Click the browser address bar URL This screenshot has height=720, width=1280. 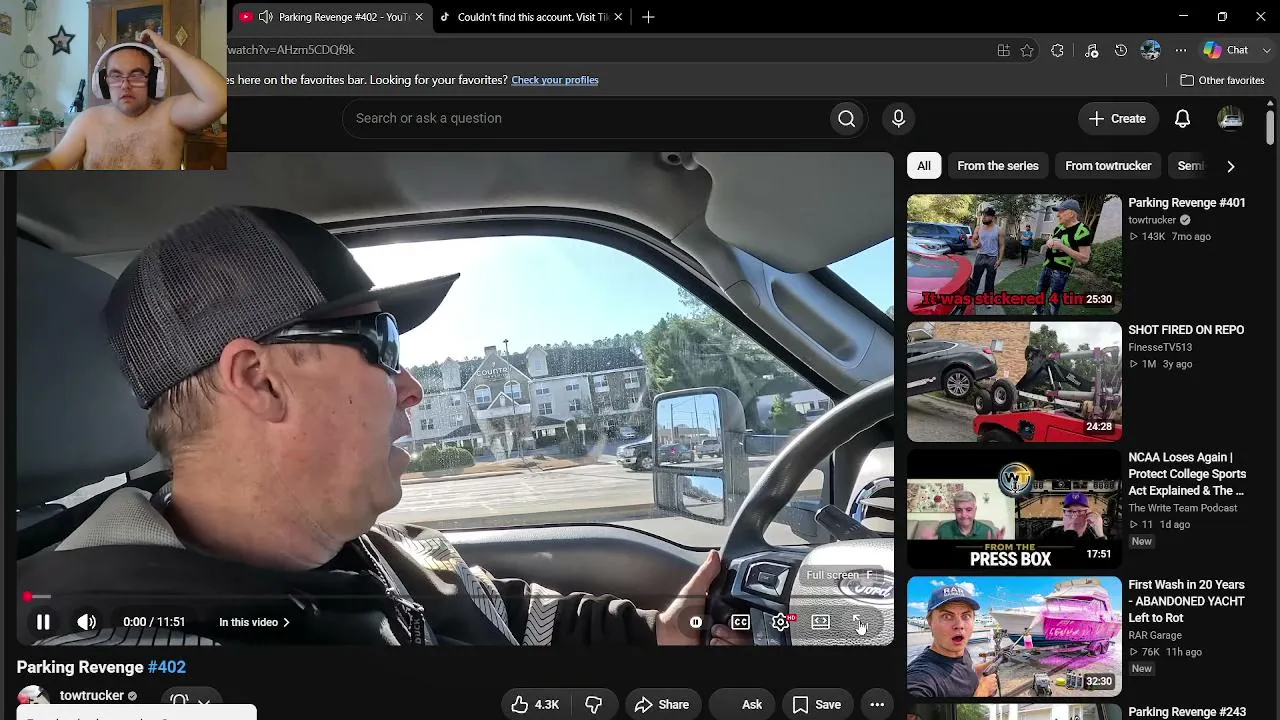291,50
